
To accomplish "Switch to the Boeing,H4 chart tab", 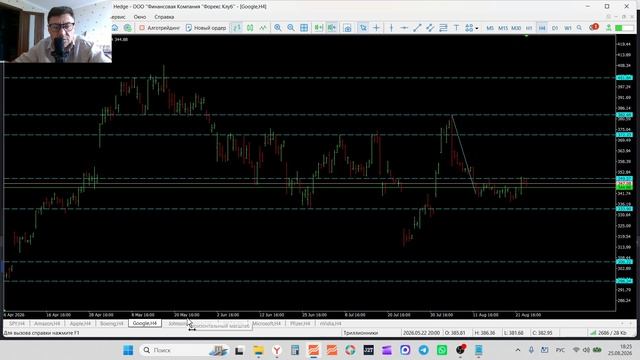I will click(111, 323).
